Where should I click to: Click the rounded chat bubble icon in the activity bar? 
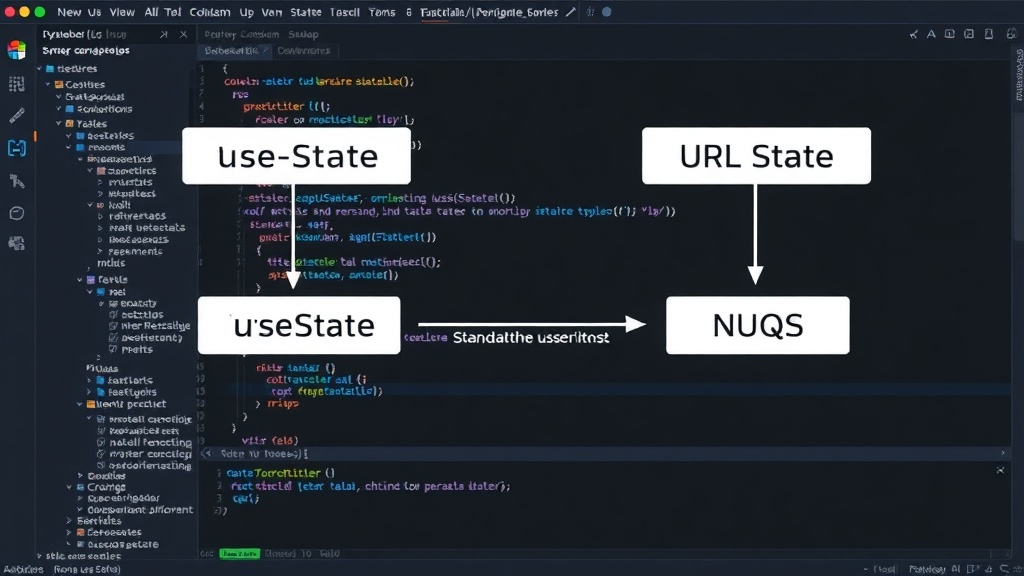[x=17, y=213]
